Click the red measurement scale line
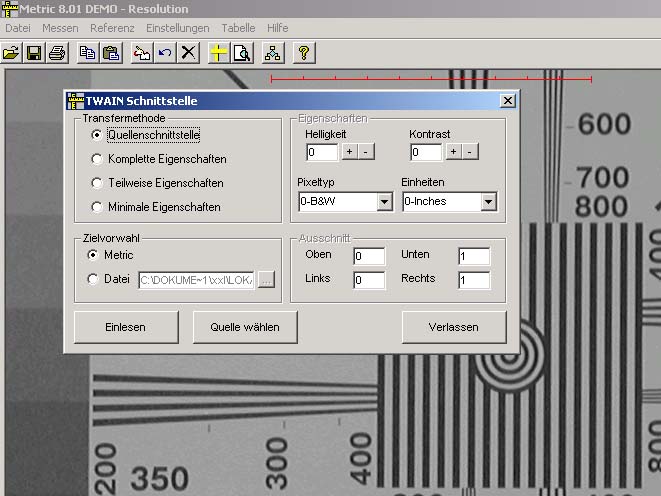The height and width of the screenshot is (496, 661). [431, 79]
